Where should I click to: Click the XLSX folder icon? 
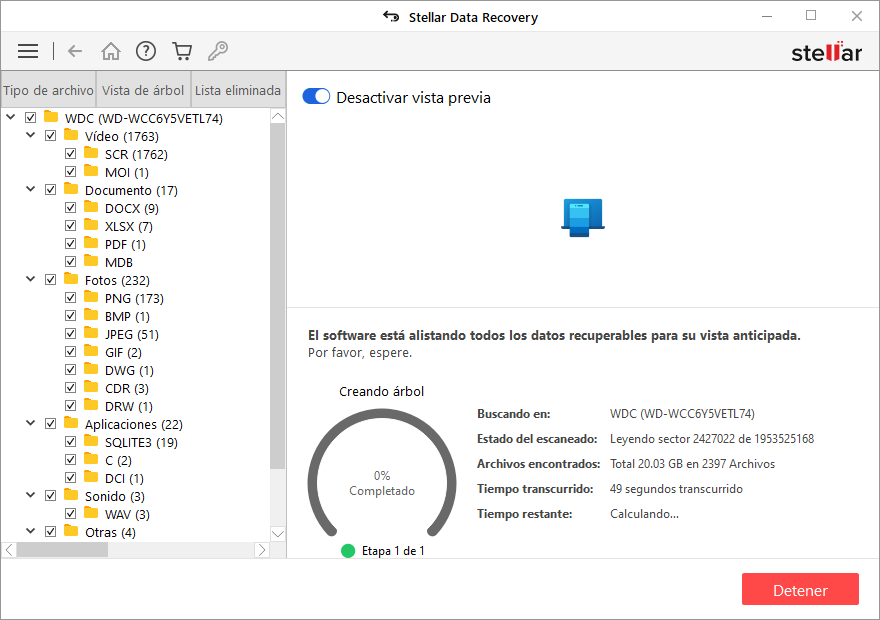(x=91, y=225)
